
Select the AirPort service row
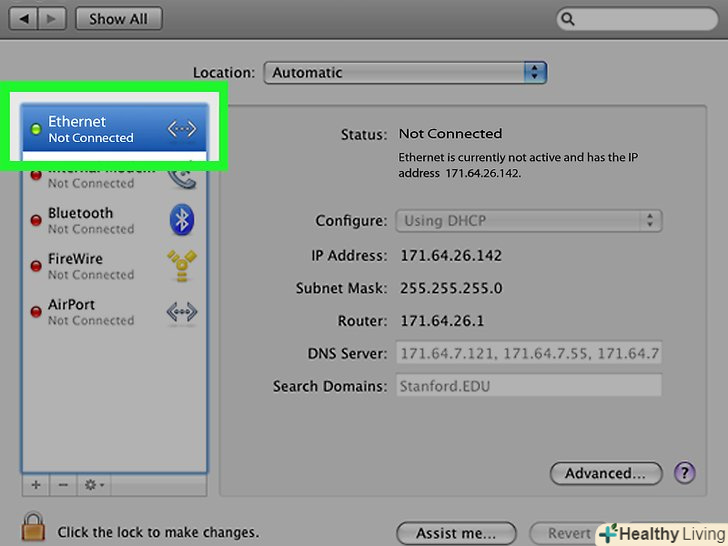(x=114, y=312)
